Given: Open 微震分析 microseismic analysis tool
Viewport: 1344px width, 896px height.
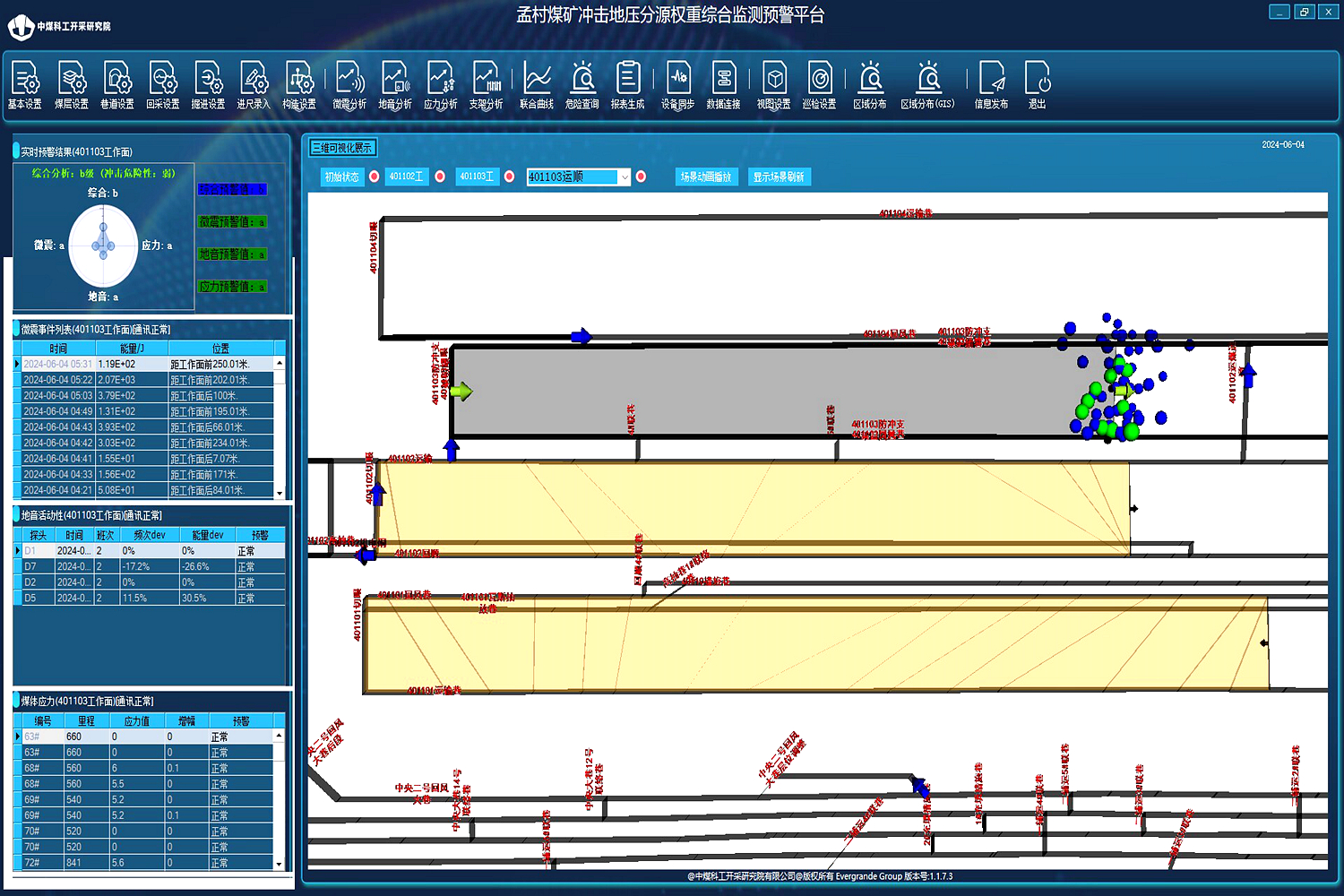Looking at the screenshot, I should pyautogui.click(x=349, y=84).
